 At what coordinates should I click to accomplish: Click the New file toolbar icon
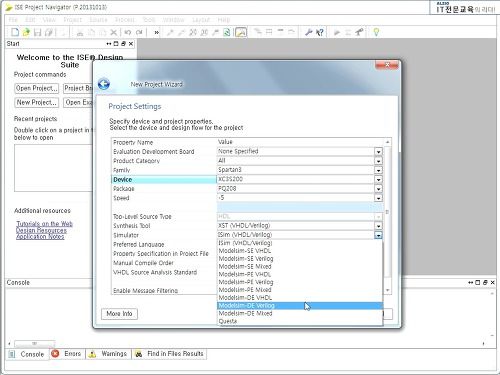point(15,32)
